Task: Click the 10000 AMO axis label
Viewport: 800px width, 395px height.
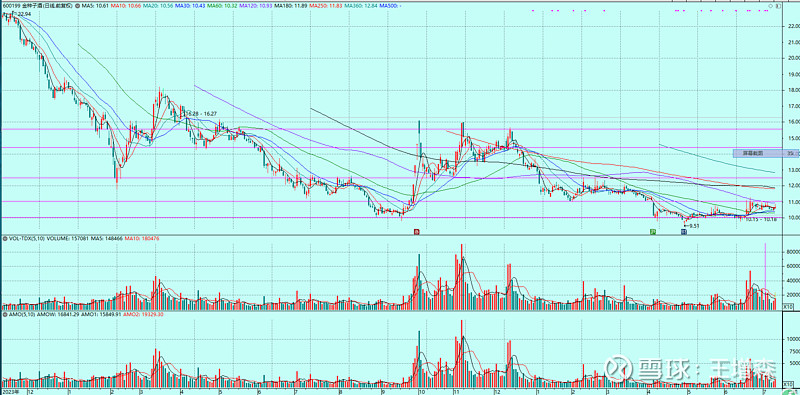Action: pyautogui.click(x=792, y=338)
